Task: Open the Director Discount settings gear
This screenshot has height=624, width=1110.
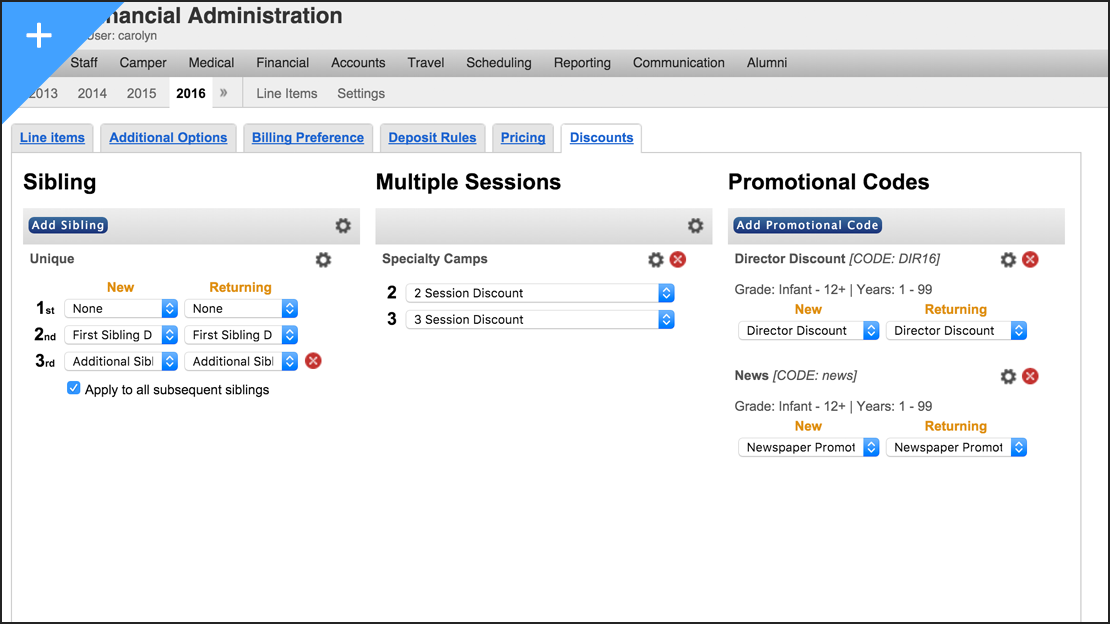Action: (1008, 259)
